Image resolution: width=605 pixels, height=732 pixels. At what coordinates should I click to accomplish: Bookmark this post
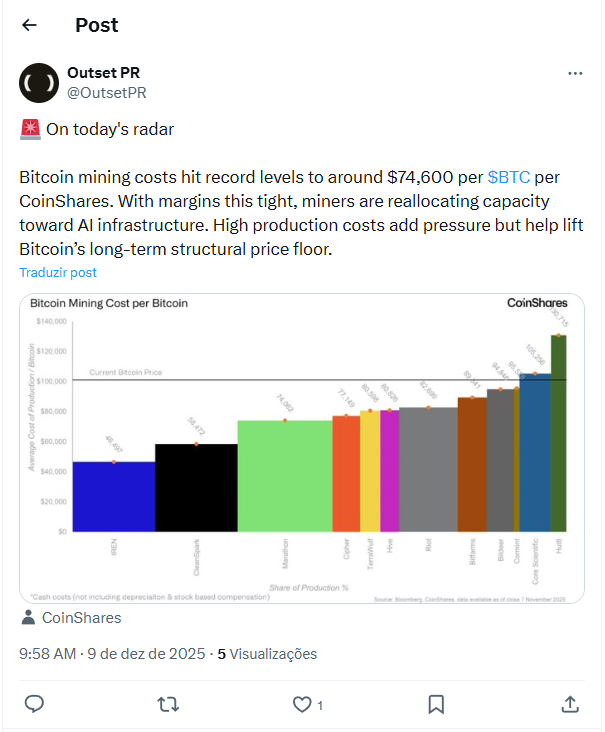pos(436,704)
